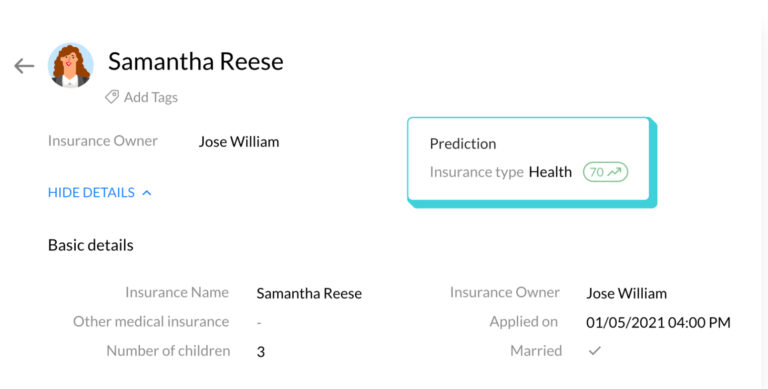Add Tags to this record
The height and width of the screenshot is (389, 768).
(150, 97)
